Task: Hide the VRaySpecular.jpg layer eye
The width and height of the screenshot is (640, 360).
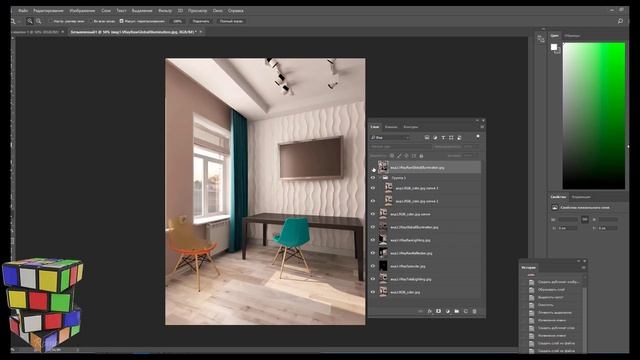Action: pyautogui.click(x=373, y=266)
